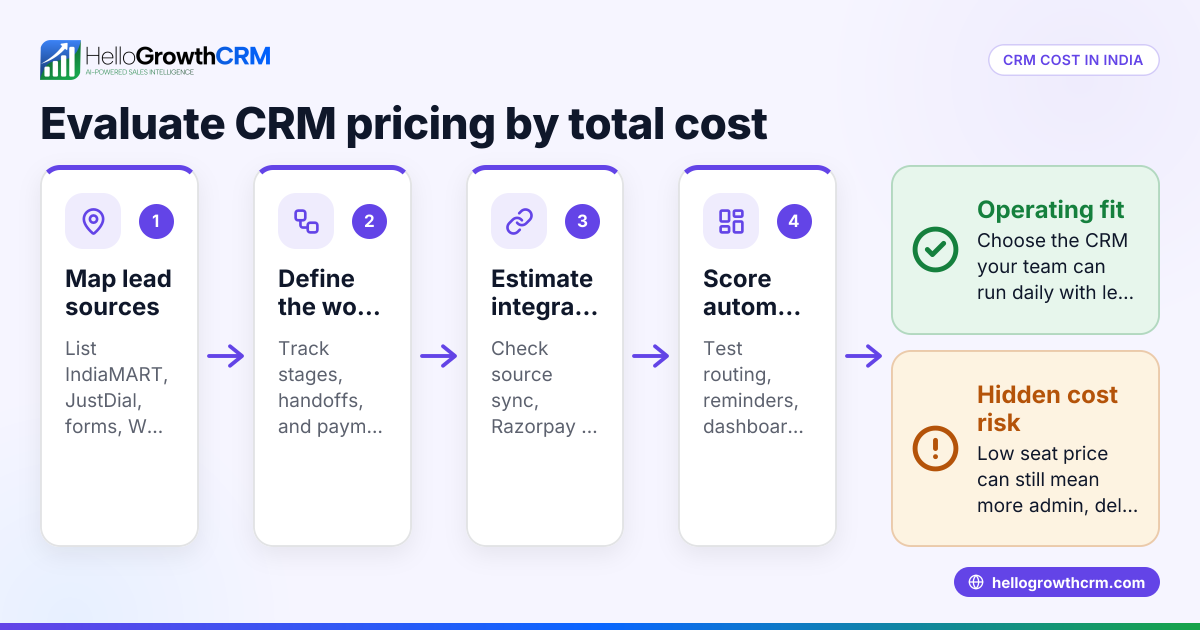Screen dimensions: 1200x630
Task: Click the HelloGrowthCRM bar chart logo
Action: pyautogui.click(x=60, y=60)
